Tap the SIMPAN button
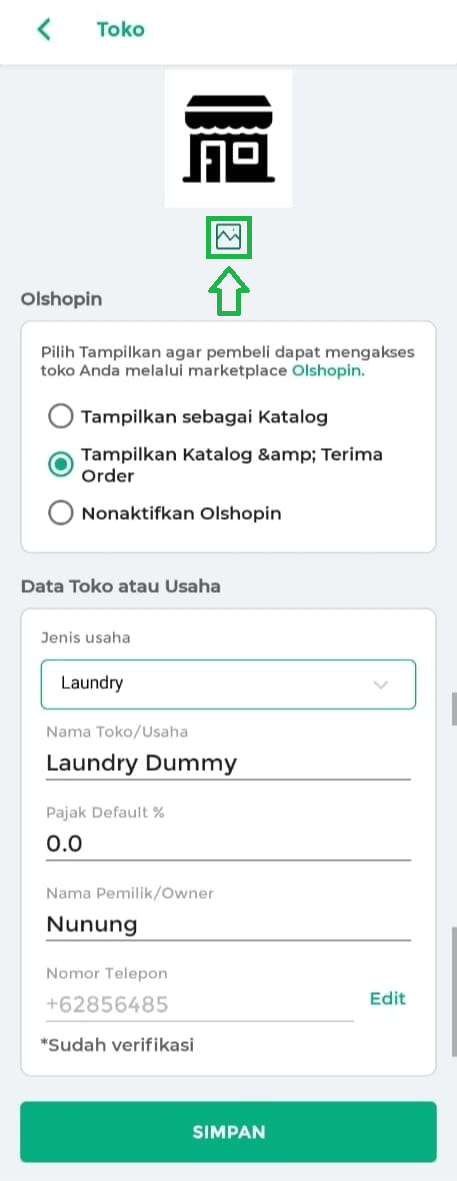The image size is (457, 1181). pyautogui.click(x=228, y=1132)
